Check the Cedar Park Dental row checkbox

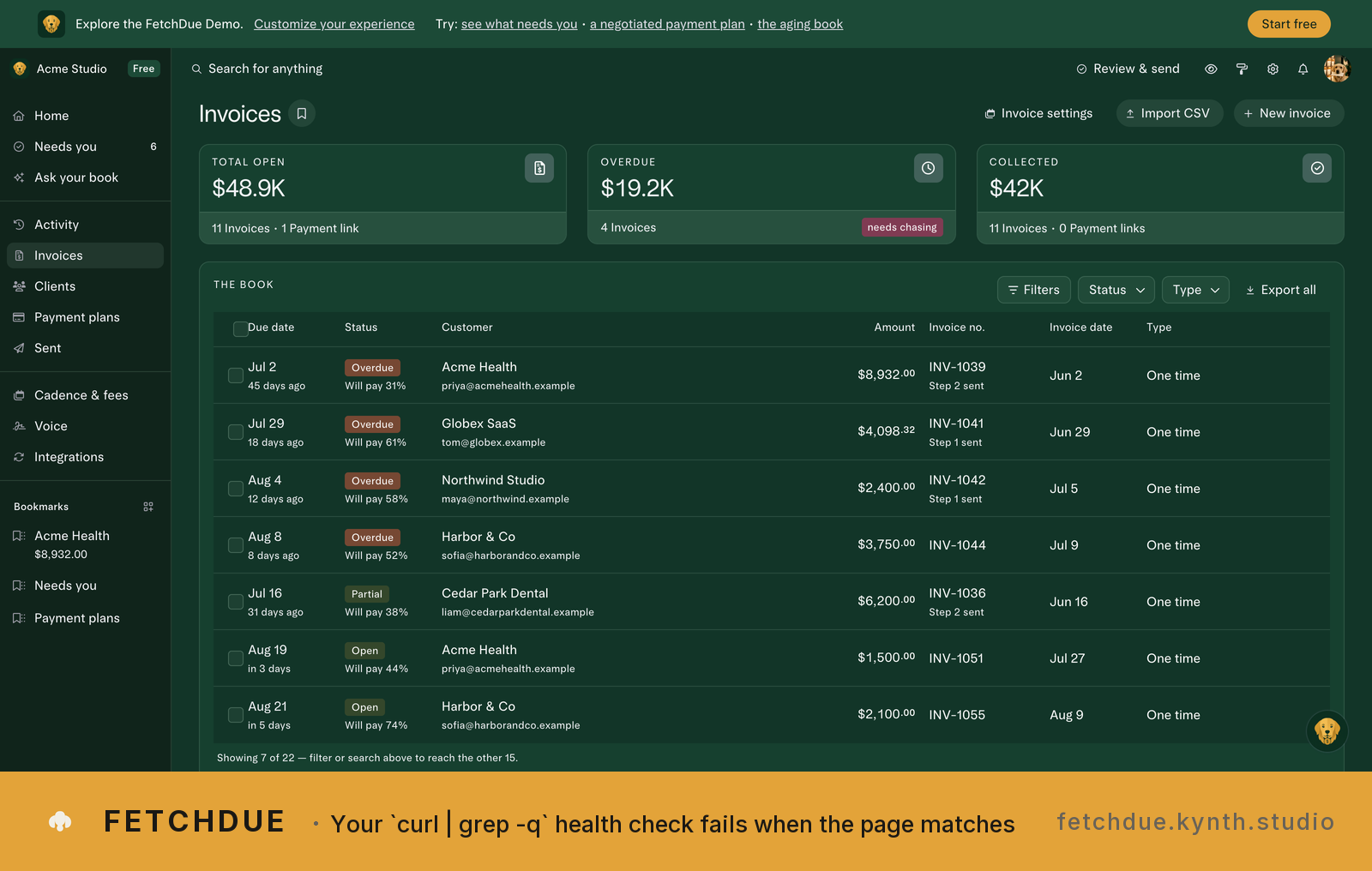click(235, 602)
